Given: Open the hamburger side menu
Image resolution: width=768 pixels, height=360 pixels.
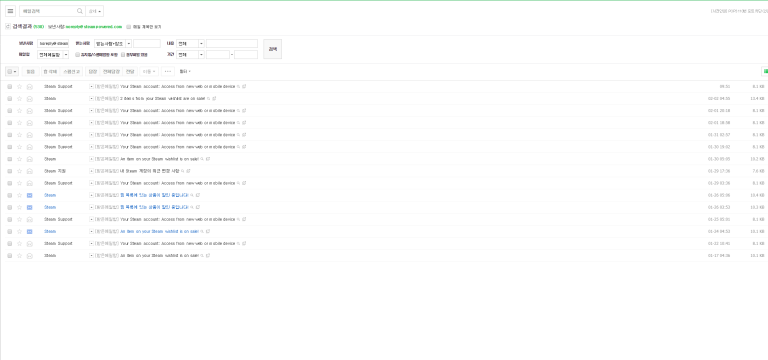Looking at the screenshot, I should click(10, 11).
